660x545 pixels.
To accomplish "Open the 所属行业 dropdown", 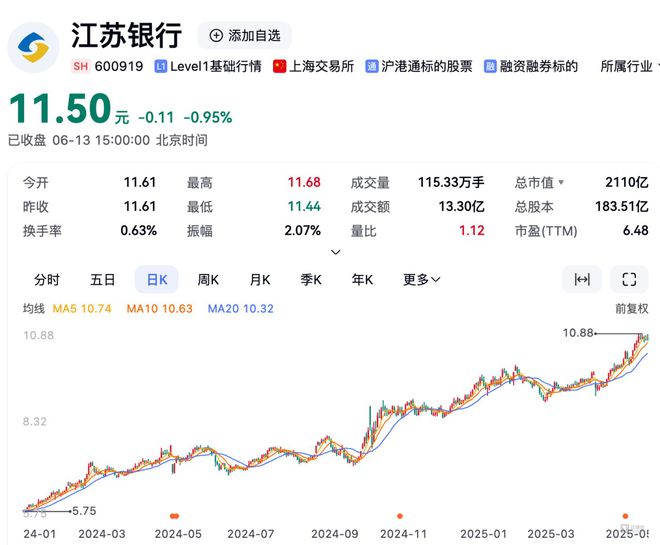I will (x=629, y=66).
